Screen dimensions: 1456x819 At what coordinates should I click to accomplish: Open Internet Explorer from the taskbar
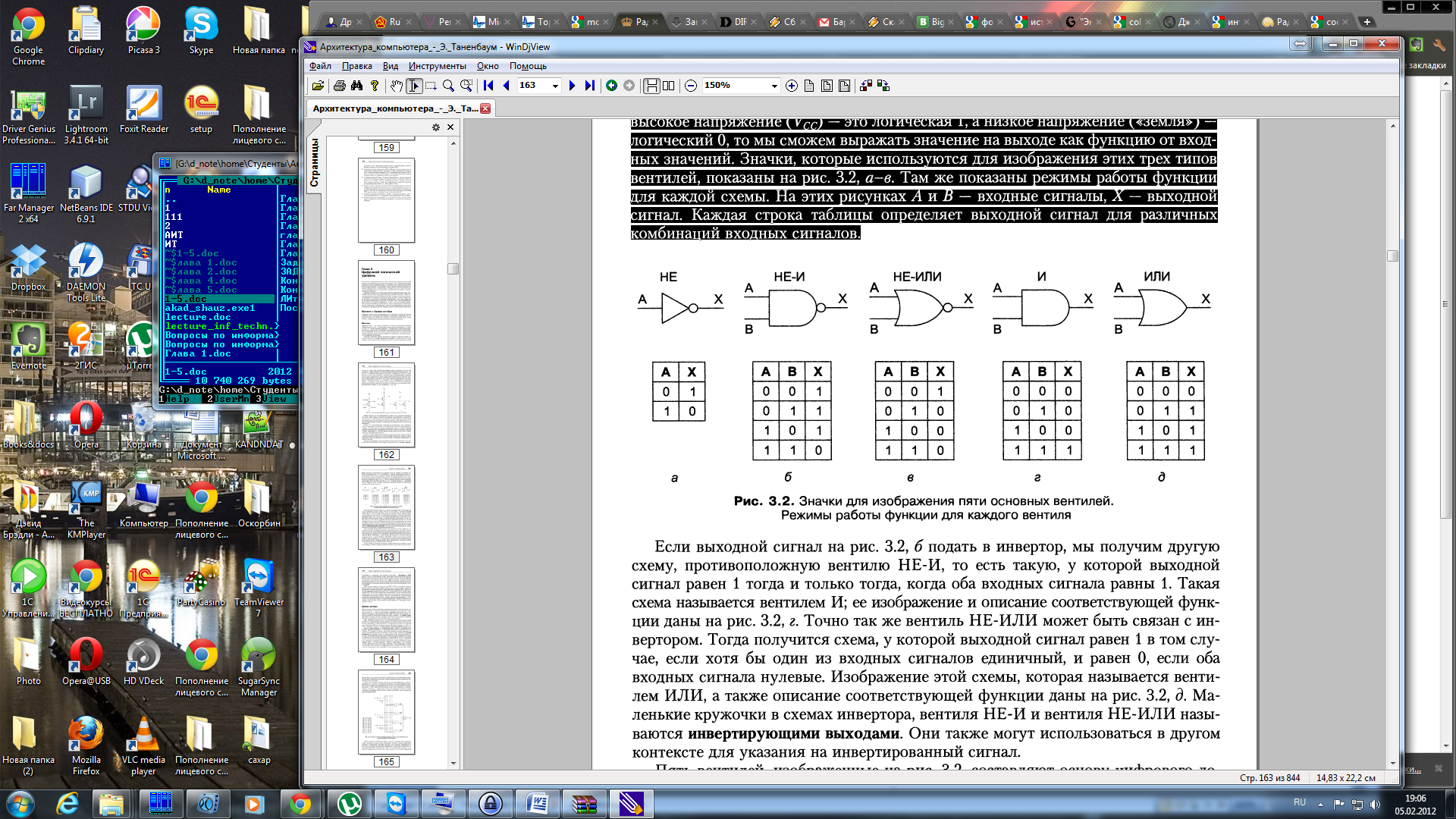coord(67,803)
